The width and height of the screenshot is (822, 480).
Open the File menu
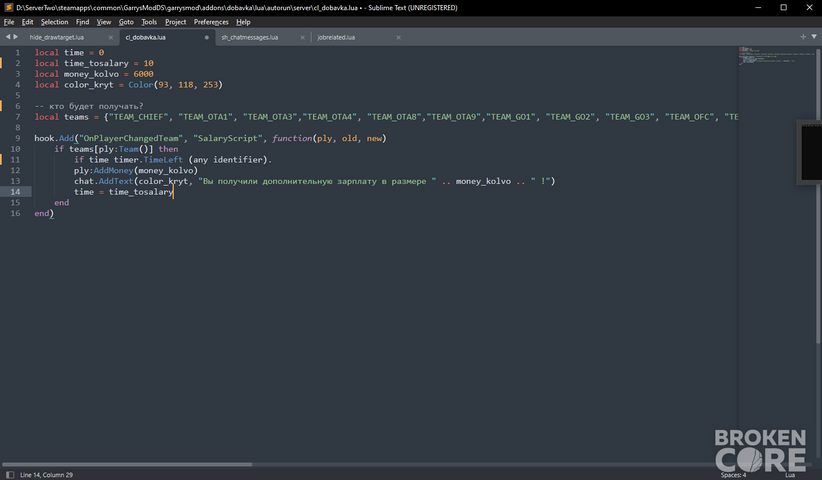[9, 22]
